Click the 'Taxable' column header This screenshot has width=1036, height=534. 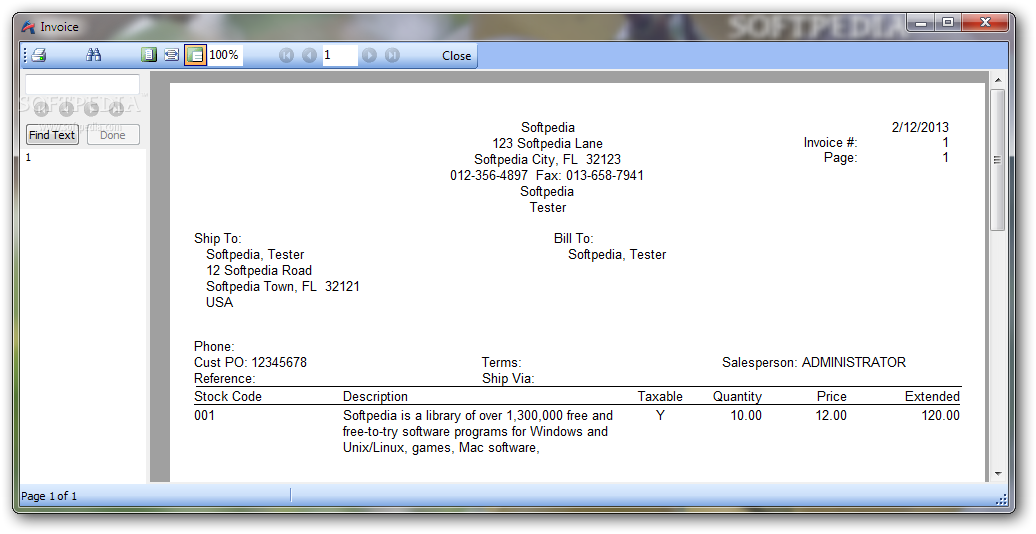[x=660, y=397]
